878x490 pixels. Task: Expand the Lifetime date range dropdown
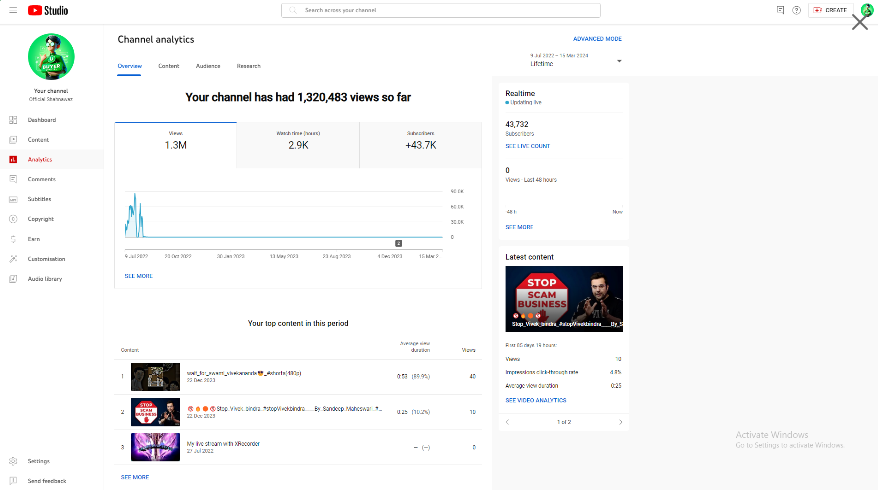[x=619, y=61]
